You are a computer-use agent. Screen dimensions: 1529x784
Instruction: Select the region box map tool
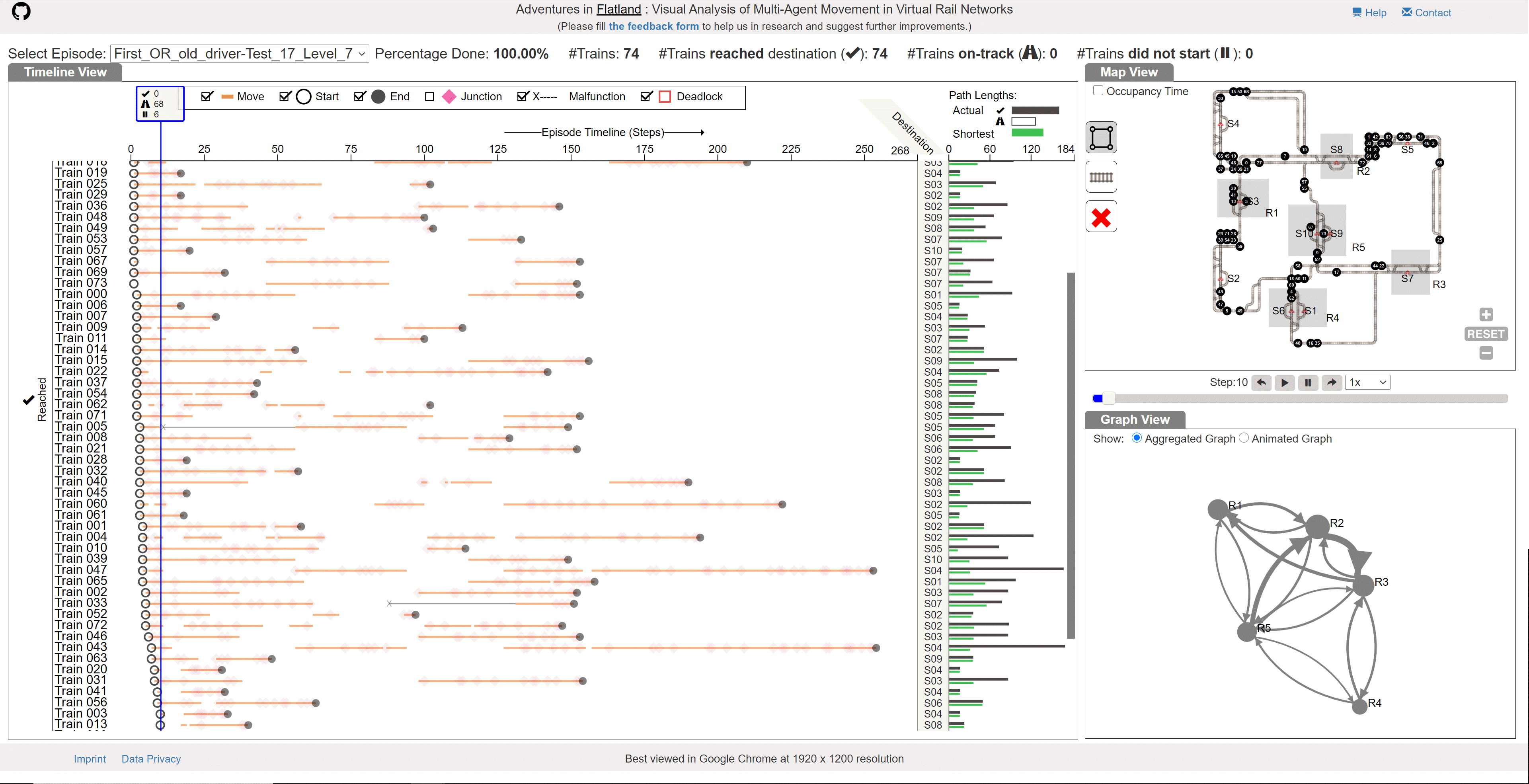point(1101,138)
